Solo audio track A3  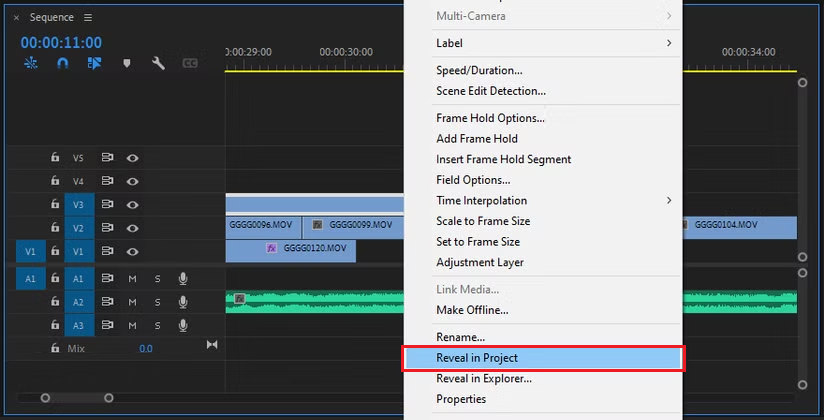click(158, 326)
